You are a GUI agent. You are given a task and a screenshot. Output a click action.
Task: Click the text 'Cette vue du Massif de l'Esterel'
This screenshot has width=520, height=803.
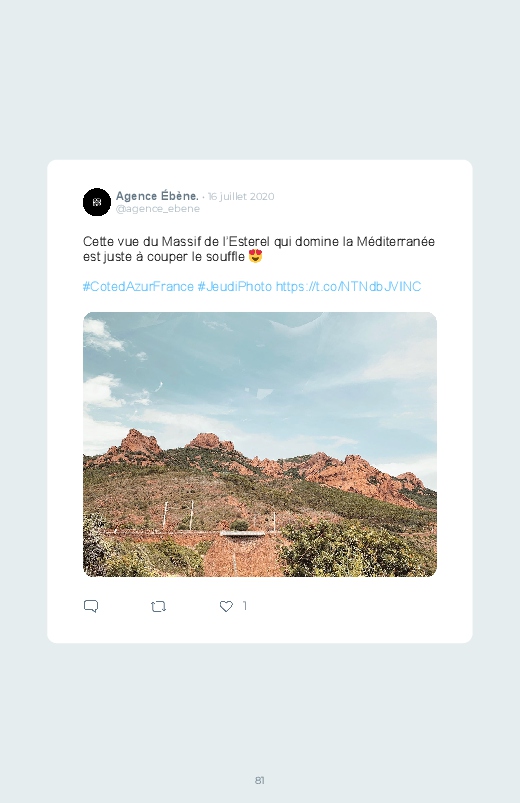pos(177,241)
